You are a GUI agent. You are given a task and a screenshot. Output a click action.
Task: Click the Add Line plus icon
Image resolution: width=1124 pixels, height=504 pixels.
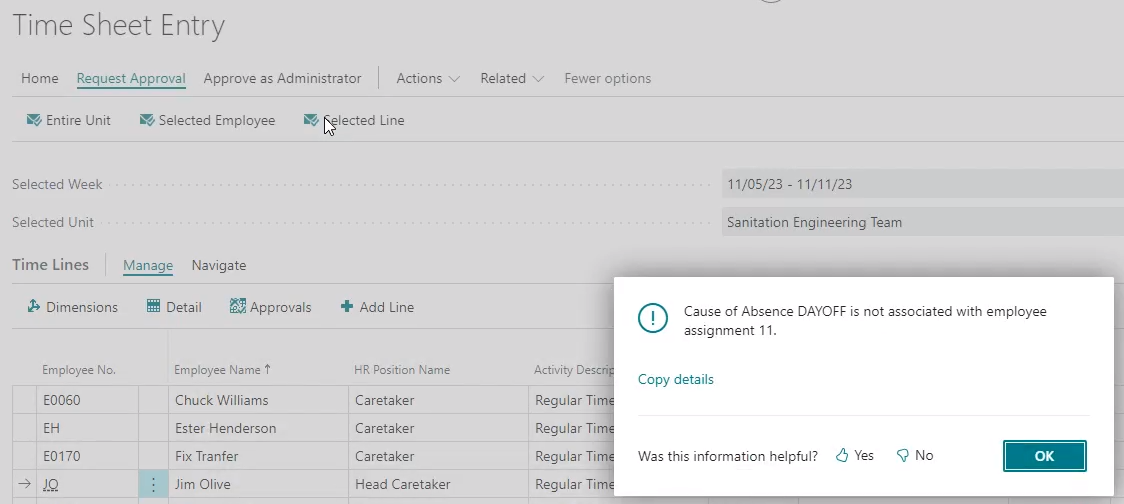pos(347,307)
